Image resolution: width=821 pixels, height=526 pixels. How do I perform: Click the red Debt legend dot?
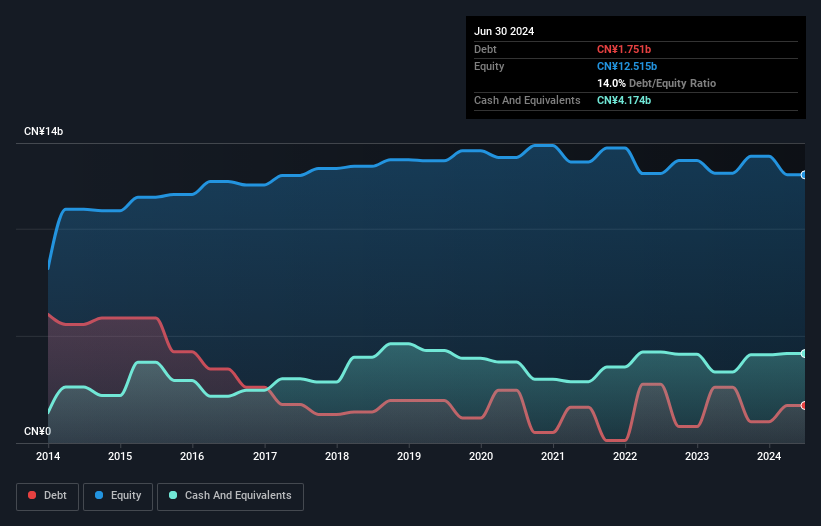tap(32, 495)
